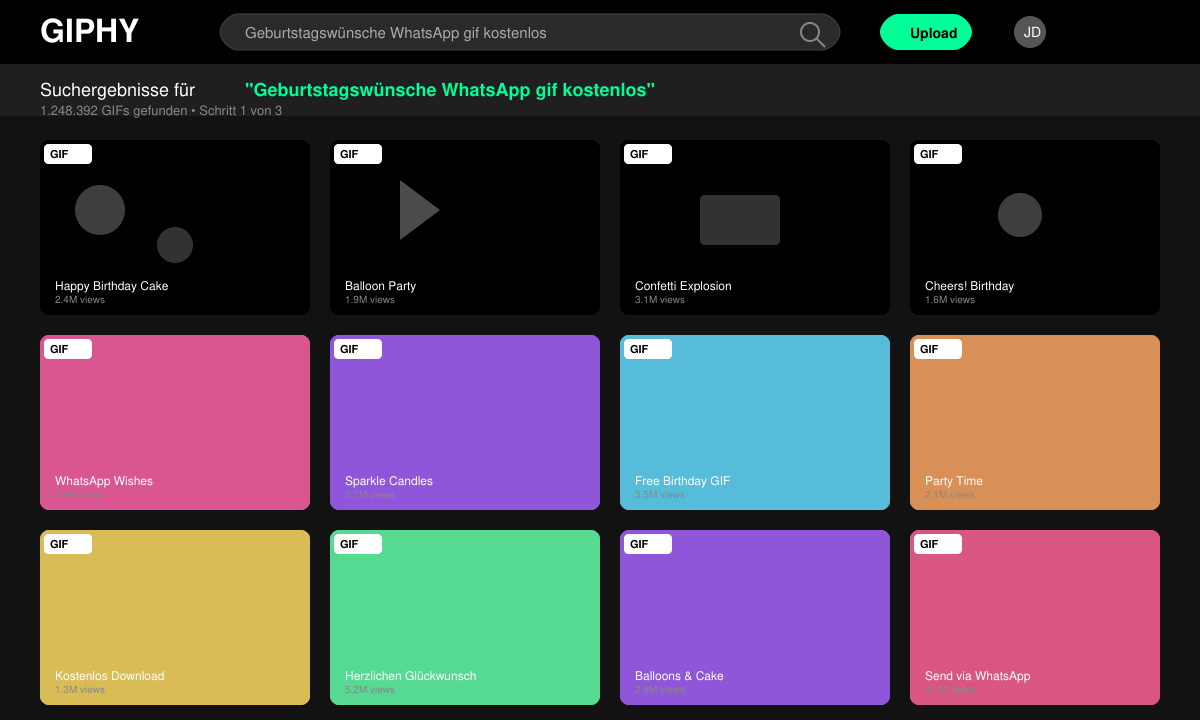This screenshot has height=720, width=1200.
Task: Open the Happy Birthday Cake GIF
Action: pos(175,227)
